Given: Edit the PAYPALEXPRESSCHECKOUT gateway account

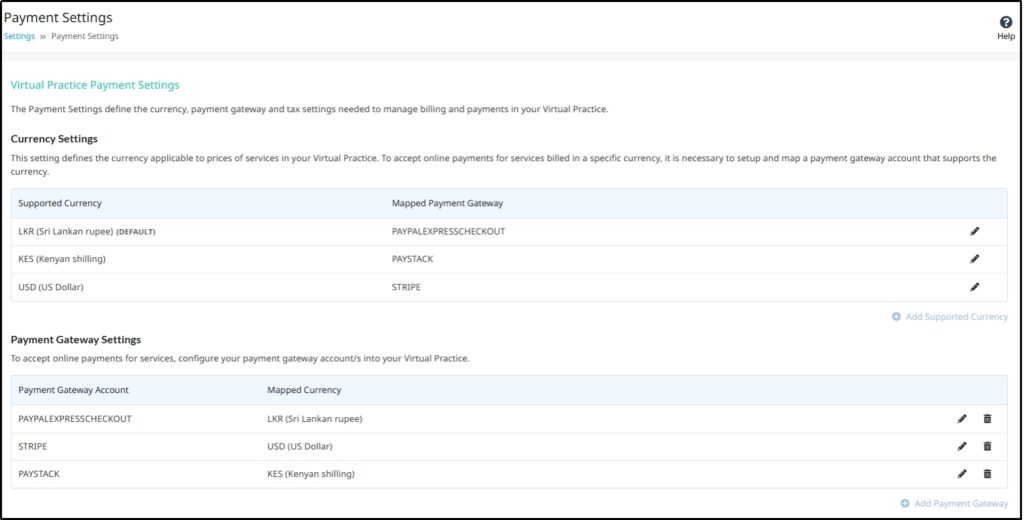Looking at the screenshot, I should 962,419.
